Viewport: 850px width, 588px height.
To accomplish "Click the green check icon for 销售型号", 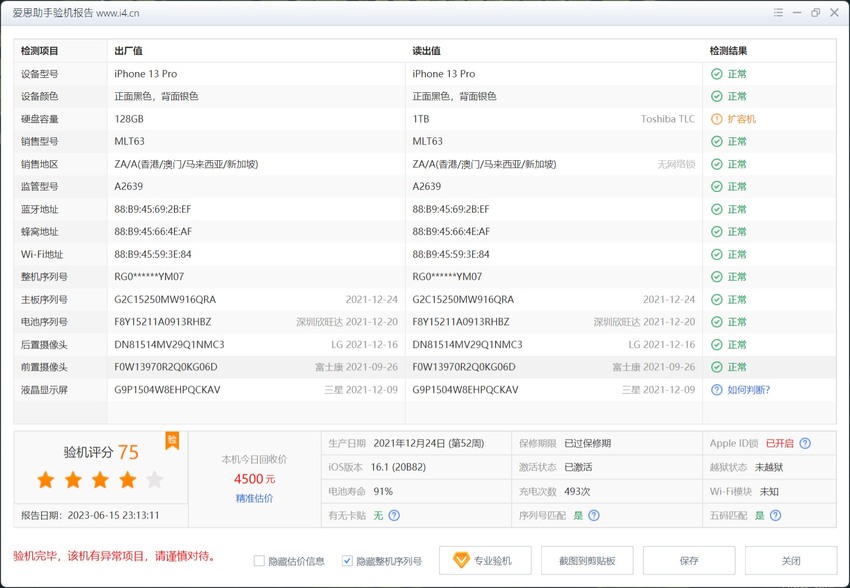I will [x=717, y=141].
